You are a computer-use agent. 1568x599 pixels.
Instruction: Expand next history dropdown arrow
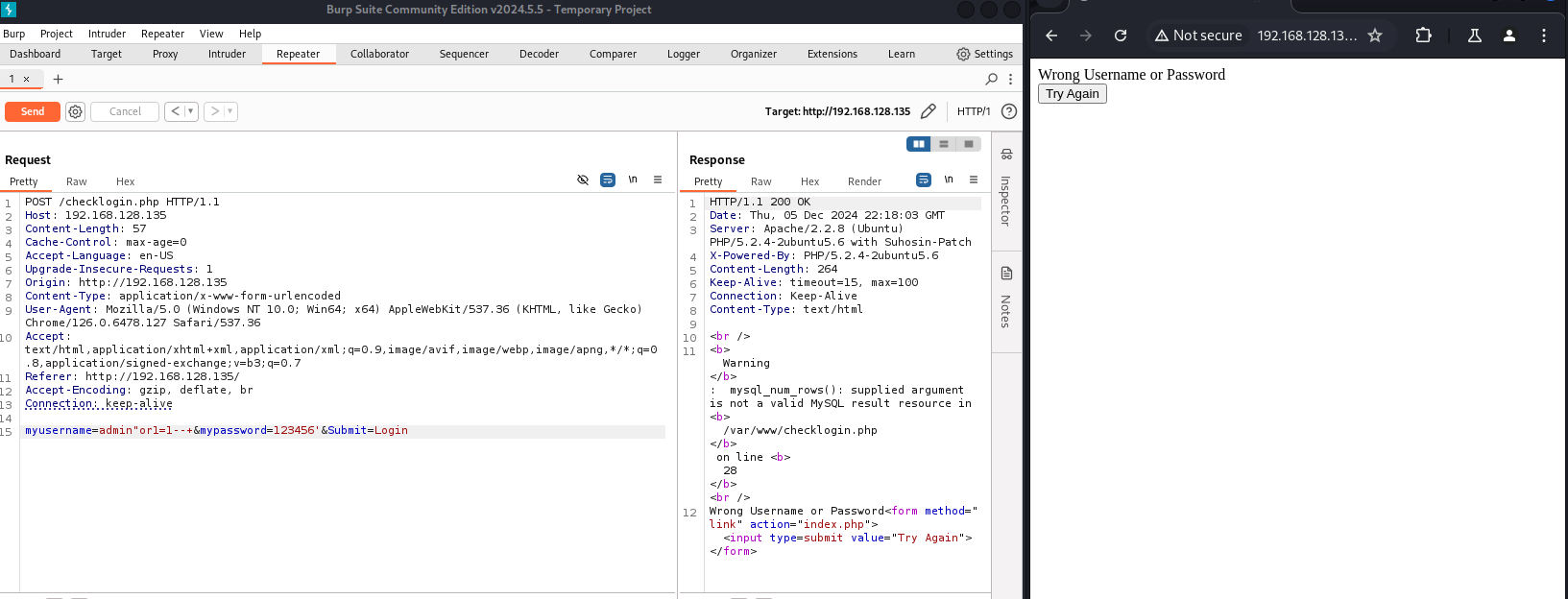tap(229, 111)
